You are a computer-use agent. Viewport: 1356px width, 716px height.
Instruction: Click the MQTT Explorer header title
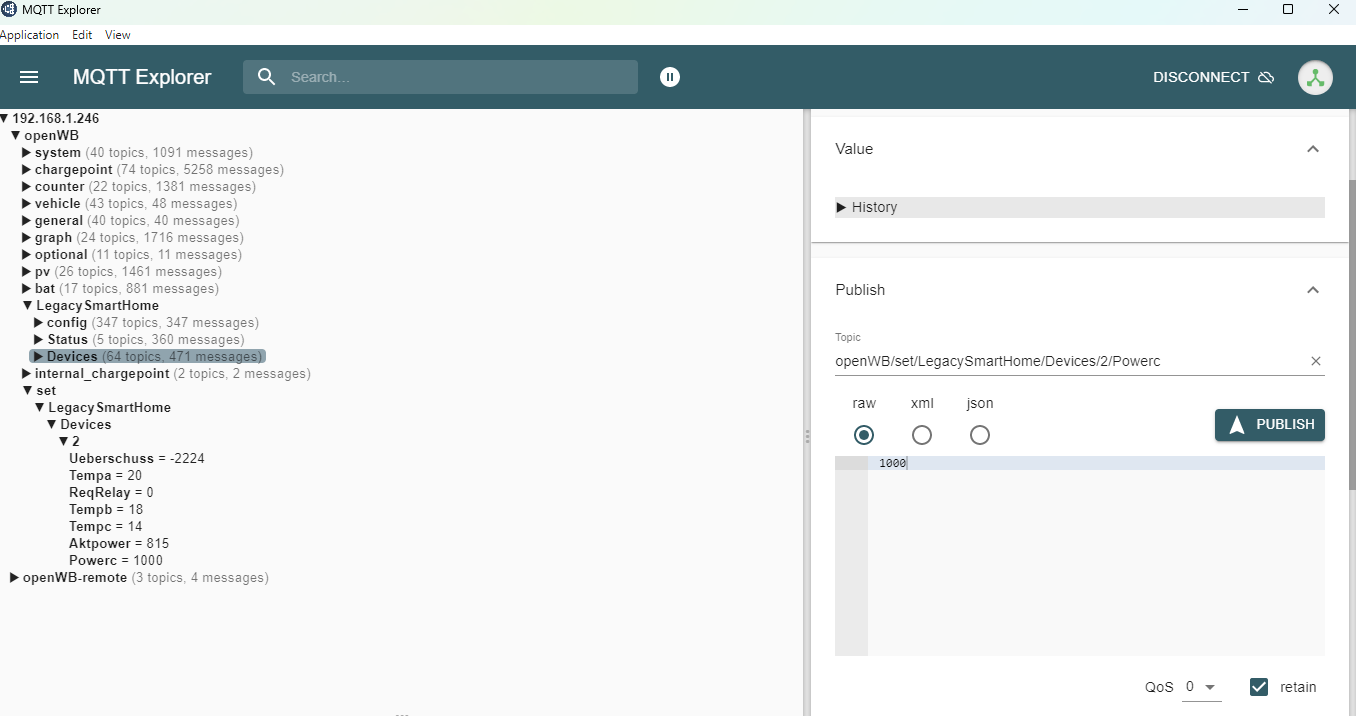pyautogui.click(x=142, y=77)
